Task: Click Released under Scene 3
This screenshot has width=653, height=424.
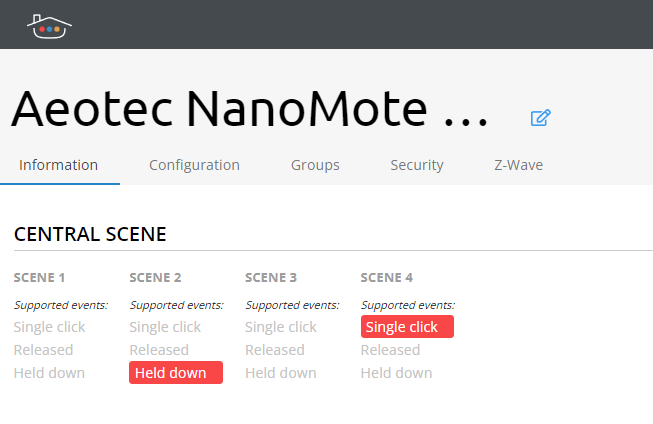Action: click(x=274, y=350)
